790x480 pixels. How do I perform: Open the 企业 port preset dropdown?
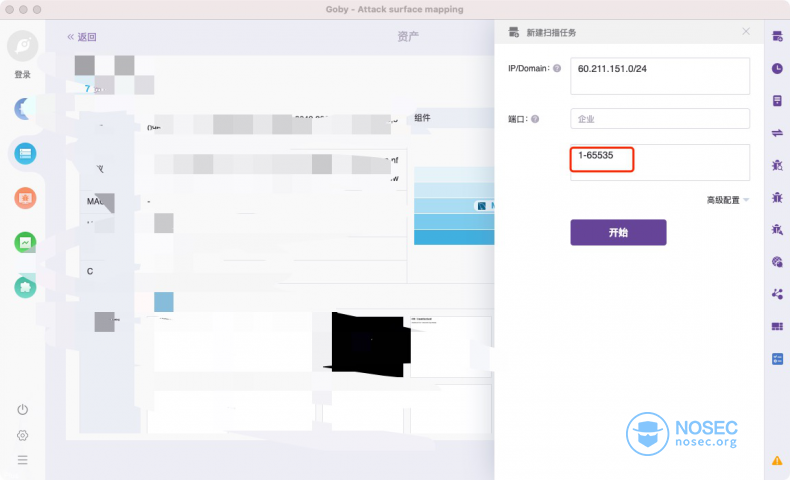(660, 119)
